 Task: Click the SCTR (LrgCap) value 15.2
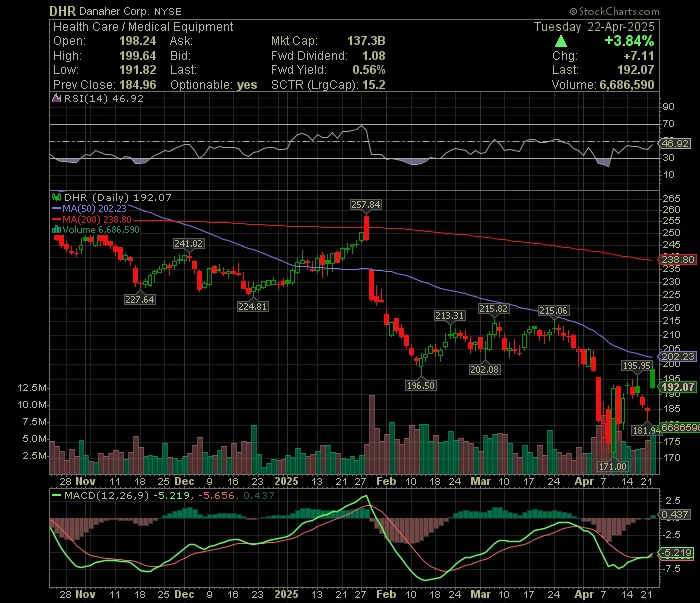374,85
